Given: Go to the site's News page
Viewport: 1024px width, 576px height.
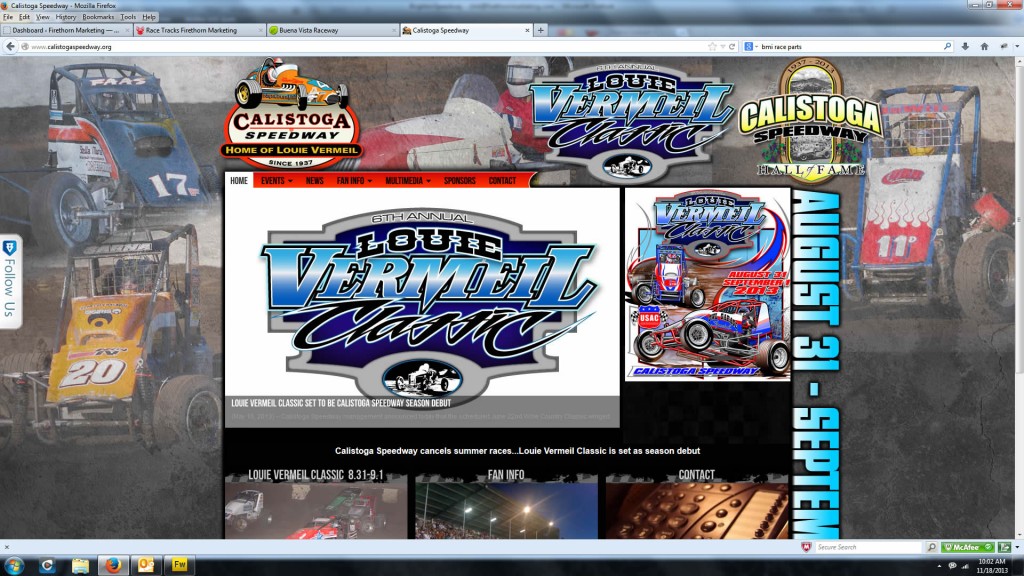Looking at the screenshot, I should pos(314,181).
